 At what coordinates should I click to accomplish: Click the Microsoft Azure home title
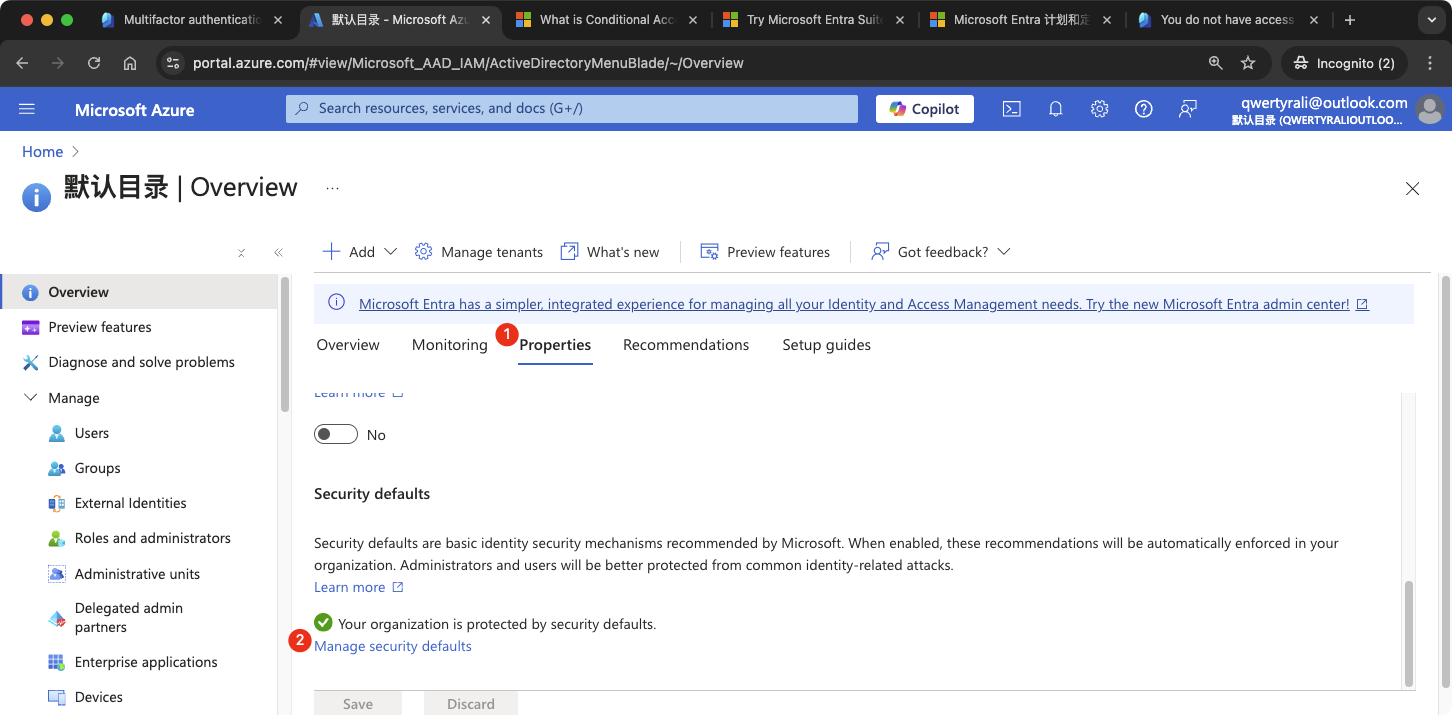pyautogui.click(x=135, y=110)
